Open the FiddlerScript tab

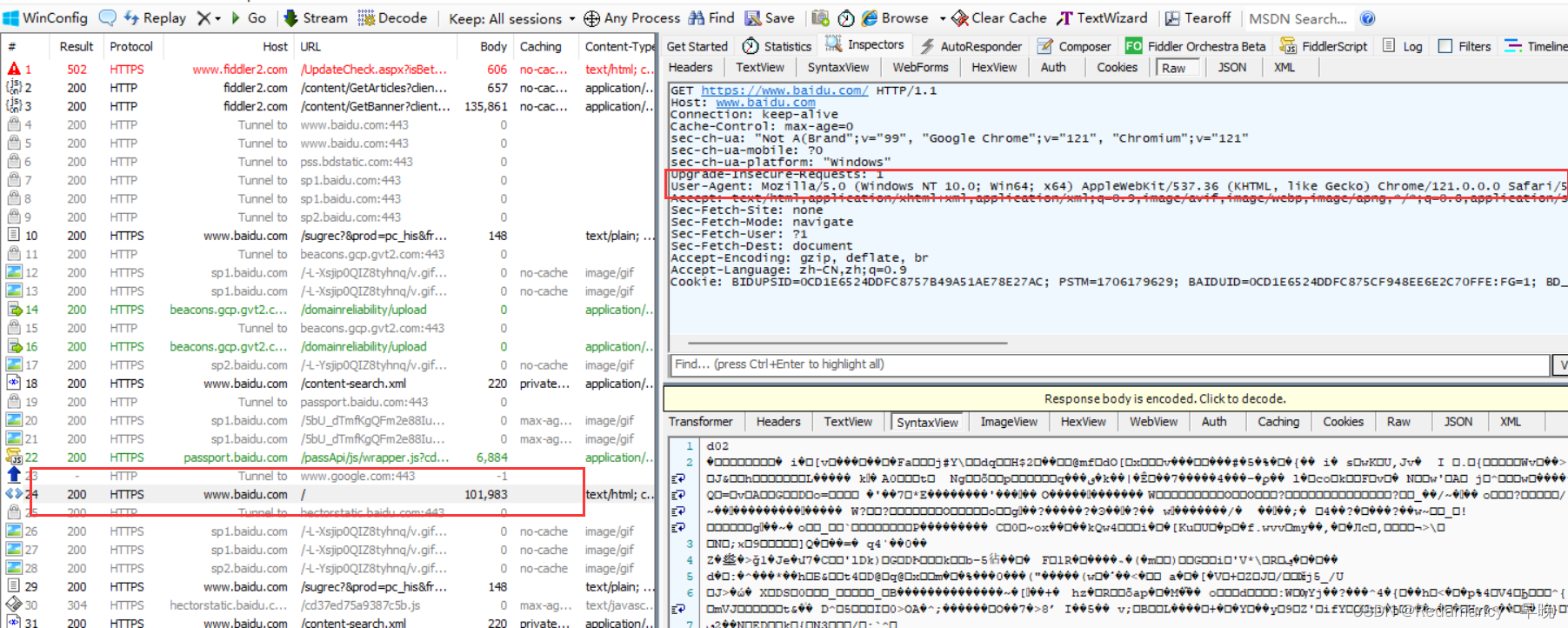coord(1323,46)
